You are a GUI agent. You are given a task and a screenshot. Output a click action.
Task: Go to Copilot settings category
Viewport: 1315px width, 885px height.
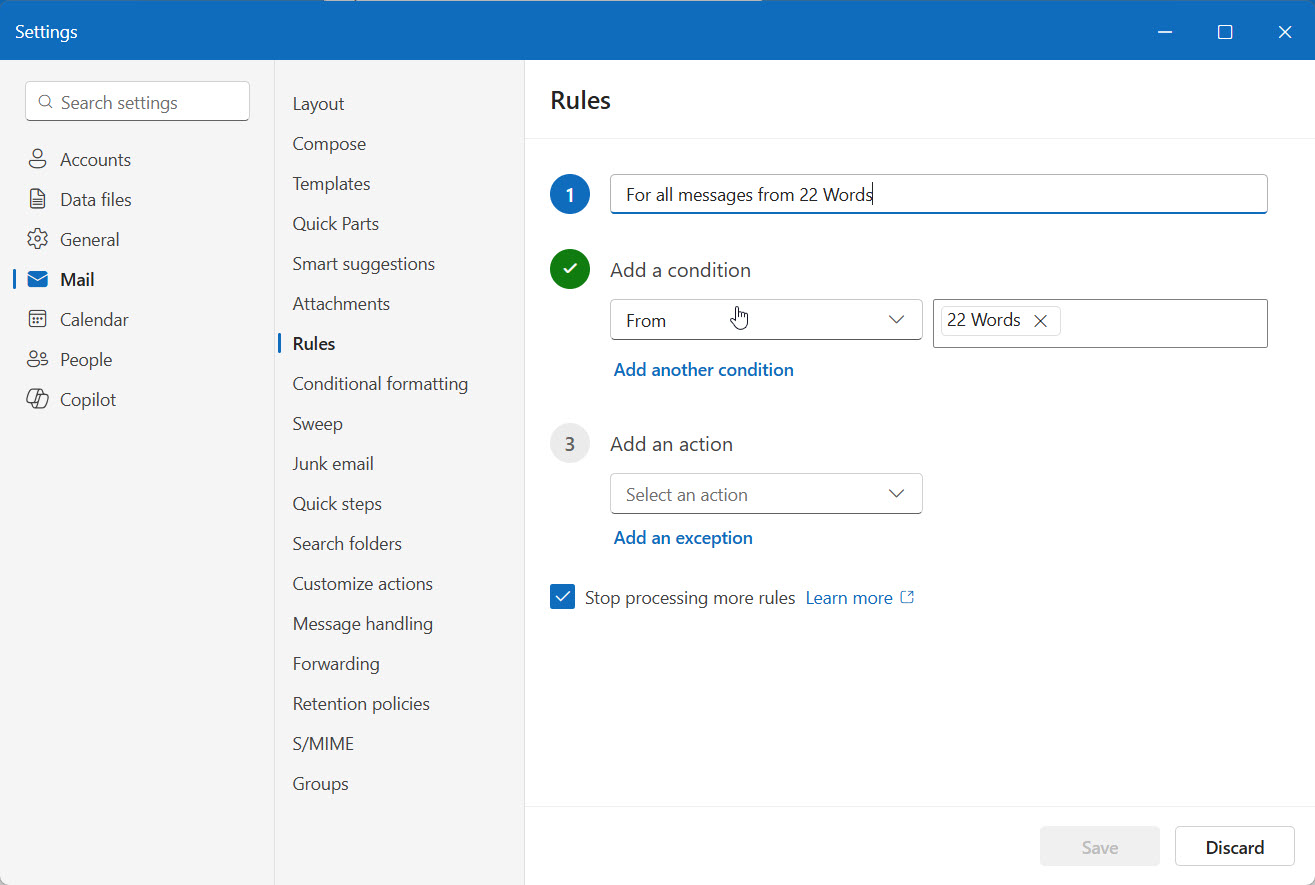(x=88, y=400)
